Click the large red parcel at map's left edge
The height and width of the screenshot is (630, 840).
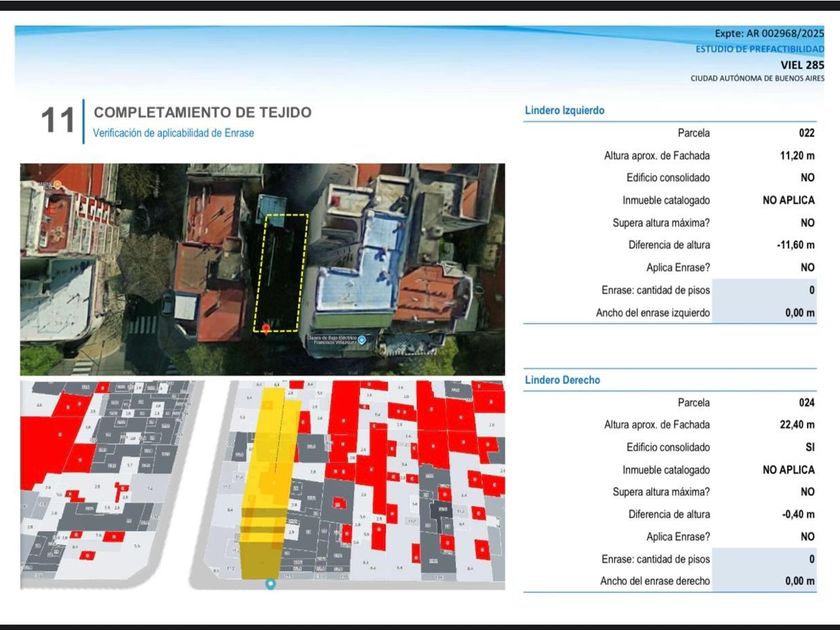coord(42,440)
